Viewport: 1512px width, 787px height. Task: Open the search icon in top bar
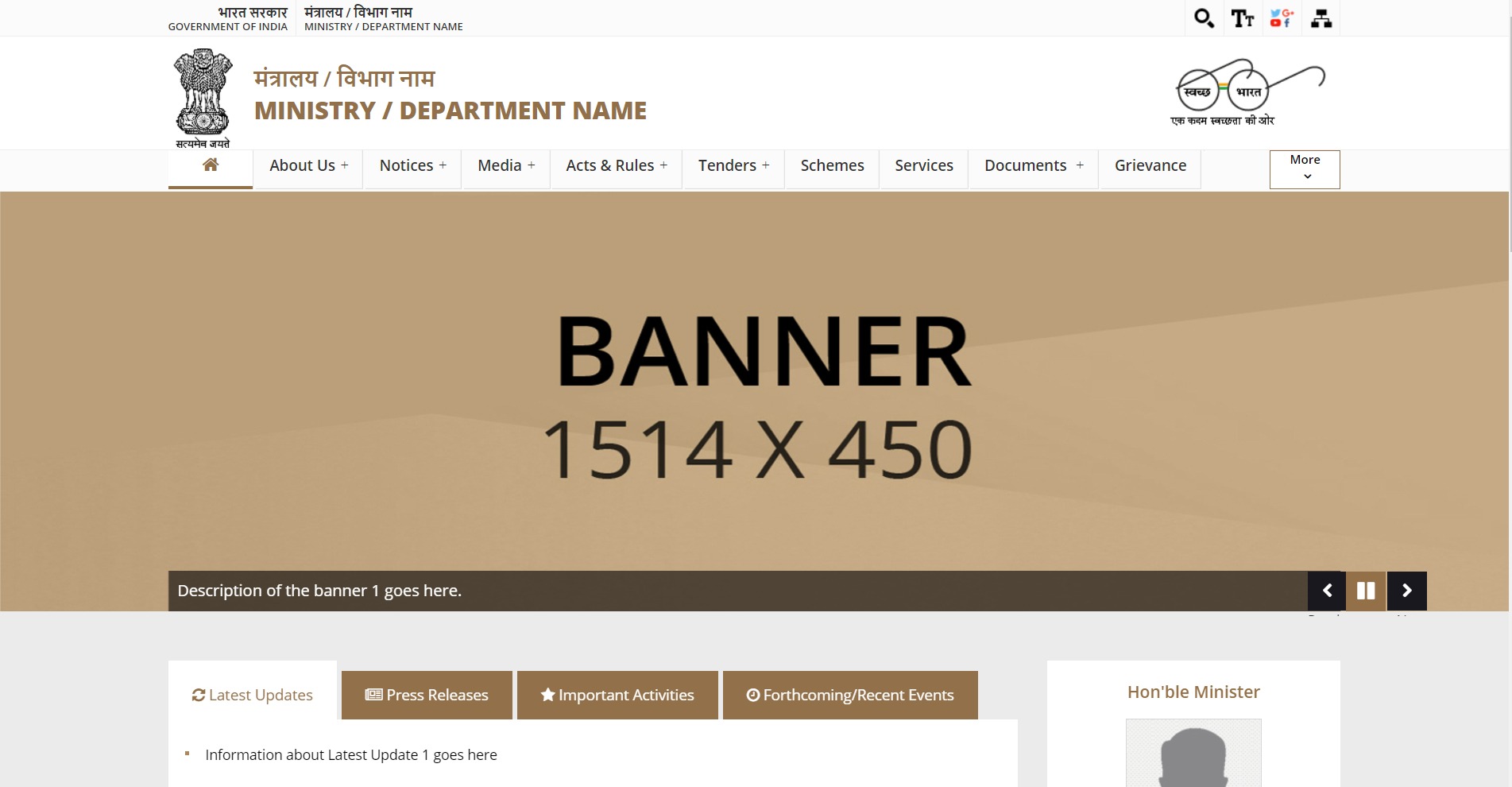click(1204, 18)
